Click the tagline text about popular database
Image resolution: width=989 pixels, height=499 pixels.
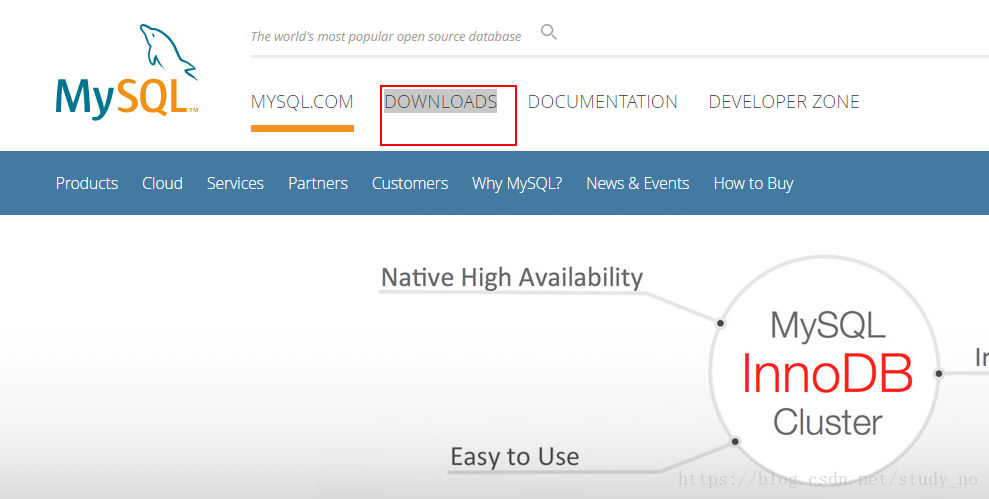click(x=386, y=37)
